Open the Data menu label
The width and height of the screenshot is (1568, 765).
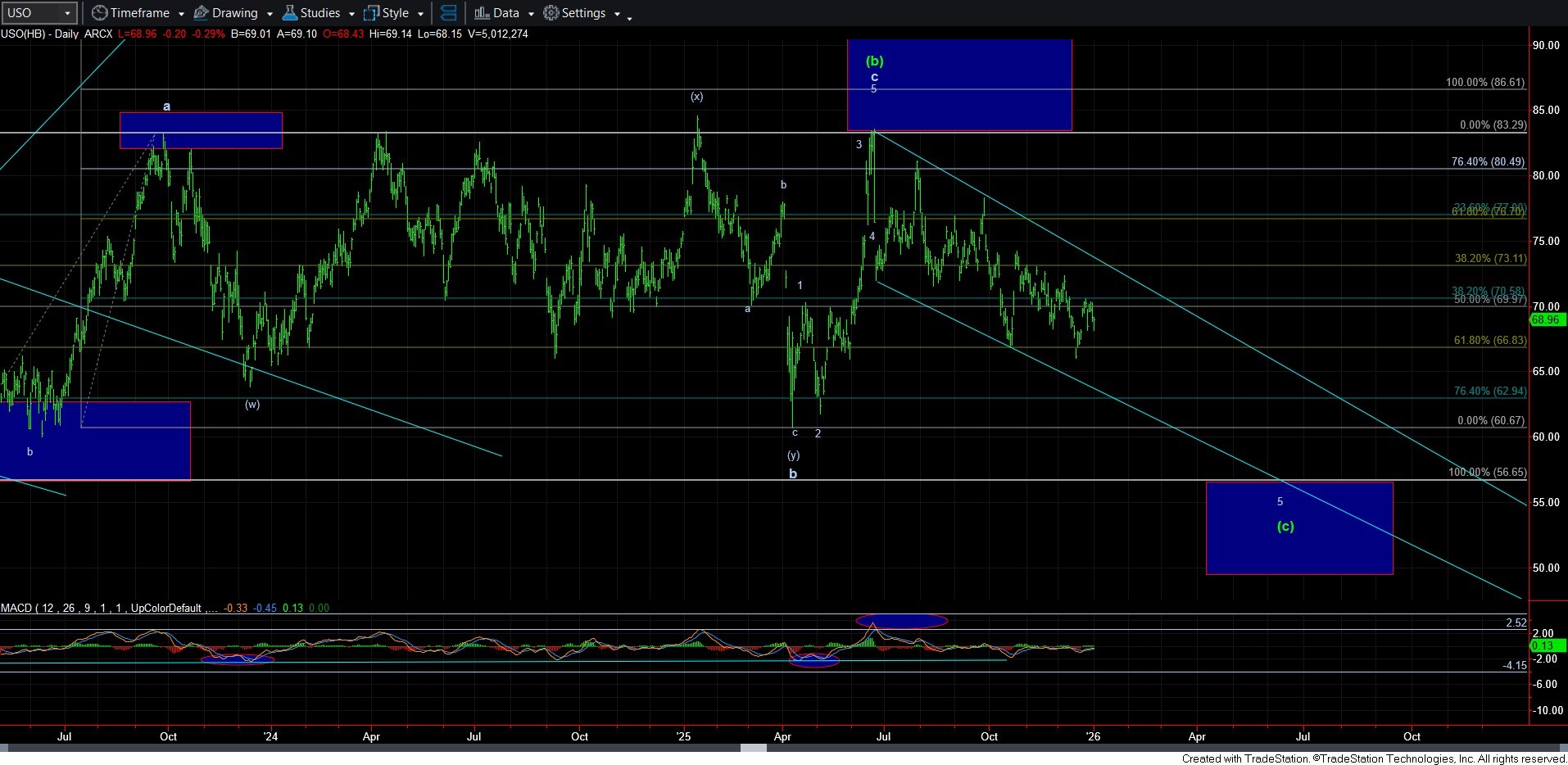tap(505, 13)
